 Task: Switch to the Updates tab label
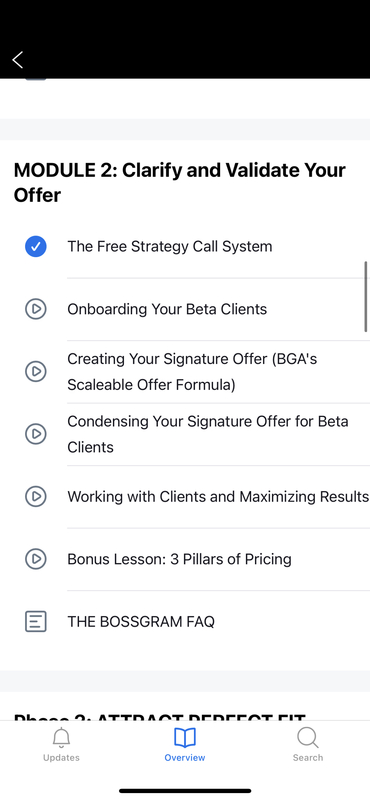pos(61,758)
